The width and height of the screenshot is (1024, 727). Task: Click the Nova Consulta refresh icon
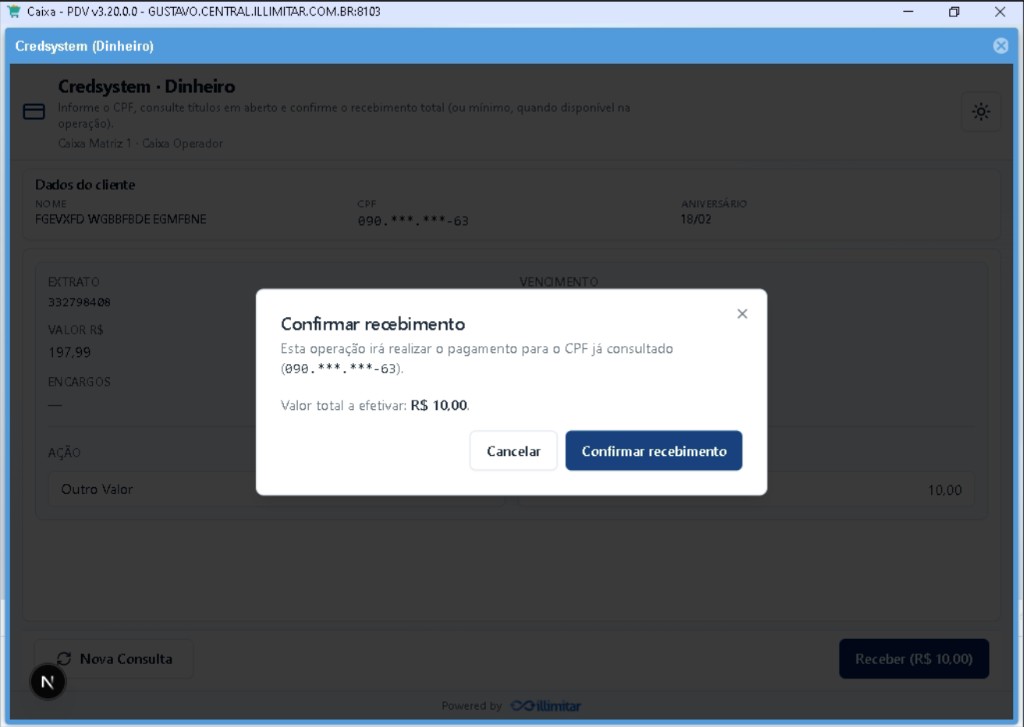[x=63, y=658]
